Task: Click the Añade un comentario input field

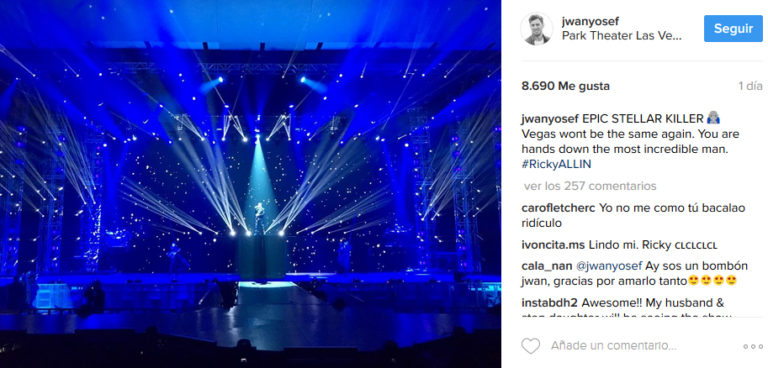Action: coord(614,346)
